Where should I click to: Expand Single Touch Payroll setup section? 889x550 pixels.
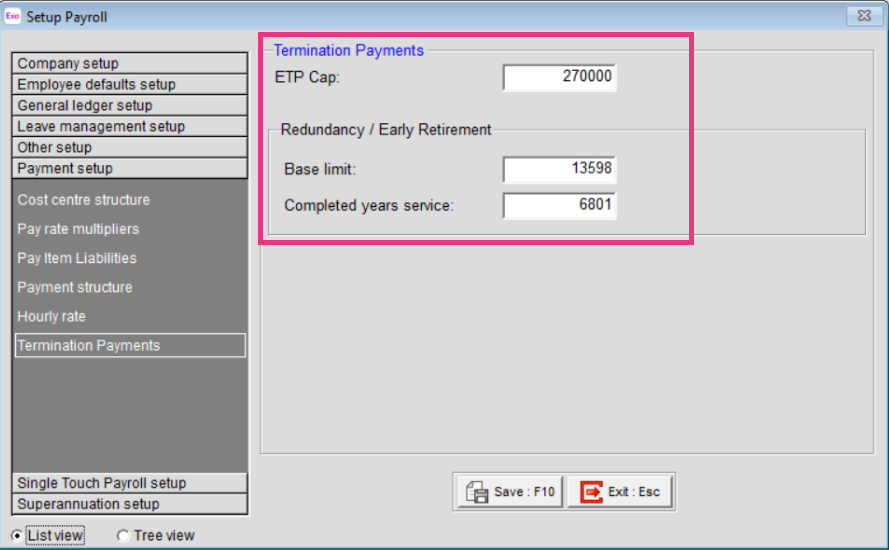pyautogui.click(x=130, y=483)
